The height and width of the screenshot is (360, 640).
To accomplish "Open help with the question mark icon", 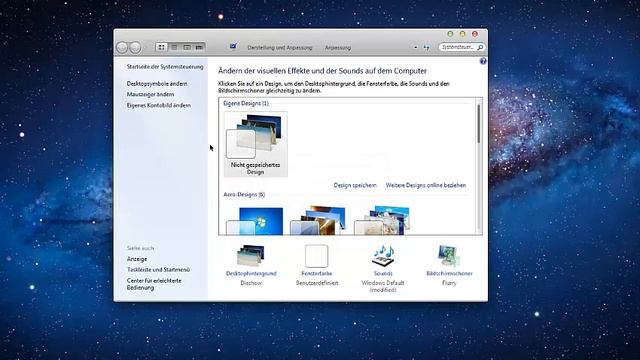I will point(483,61).
